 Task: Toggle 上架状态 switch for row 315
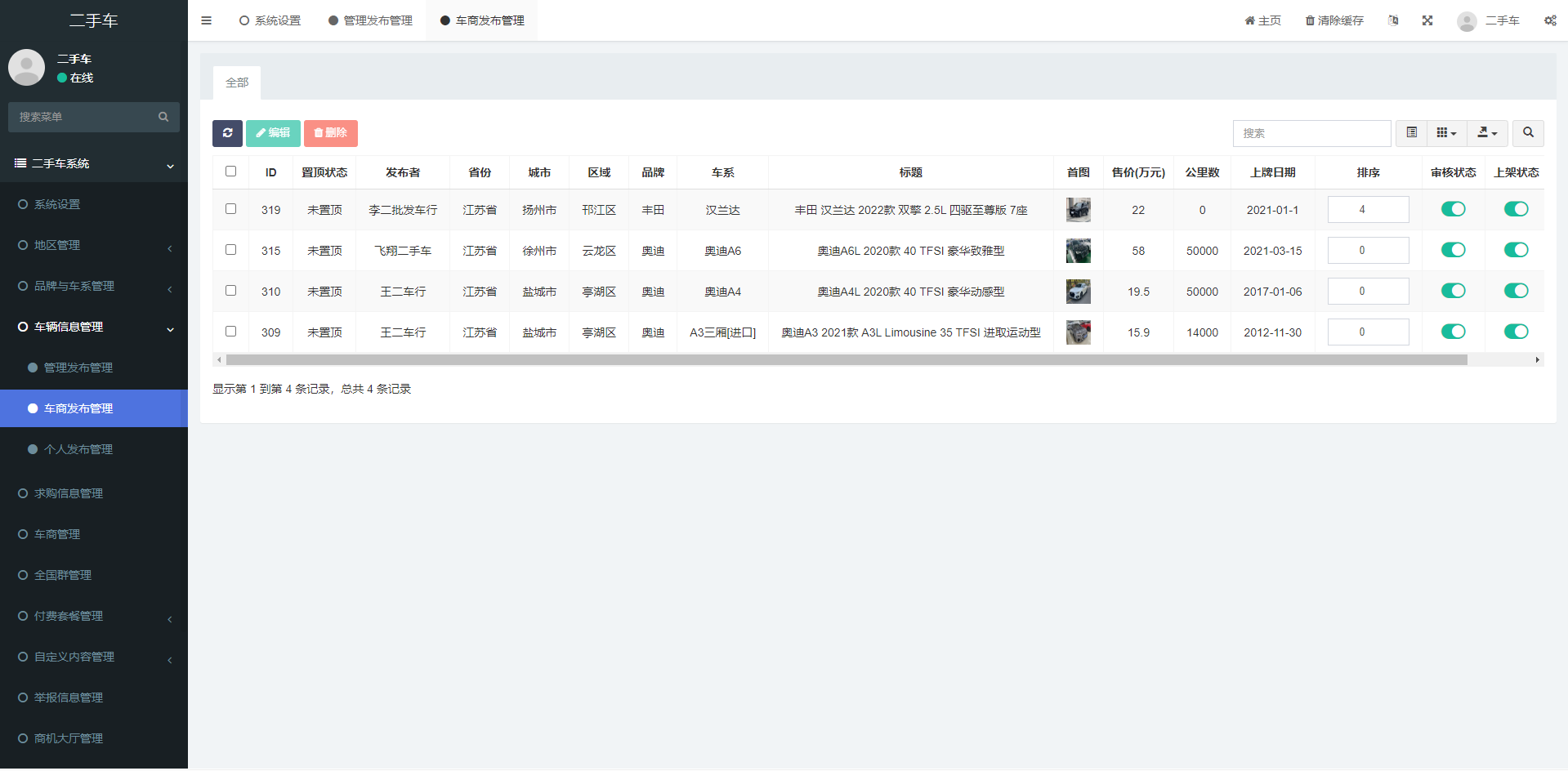[1516, 250]
